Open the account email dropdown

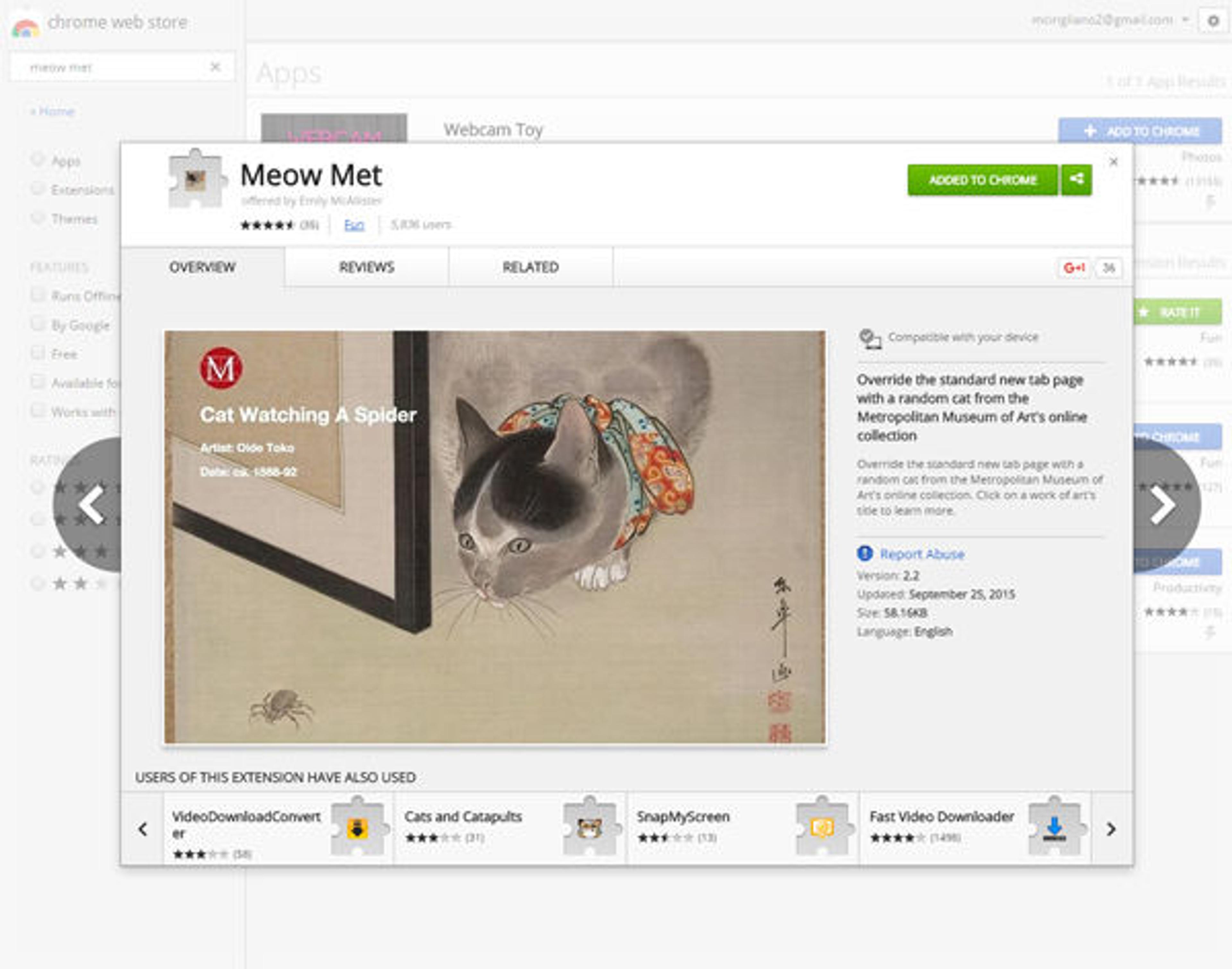(1185, 20)
